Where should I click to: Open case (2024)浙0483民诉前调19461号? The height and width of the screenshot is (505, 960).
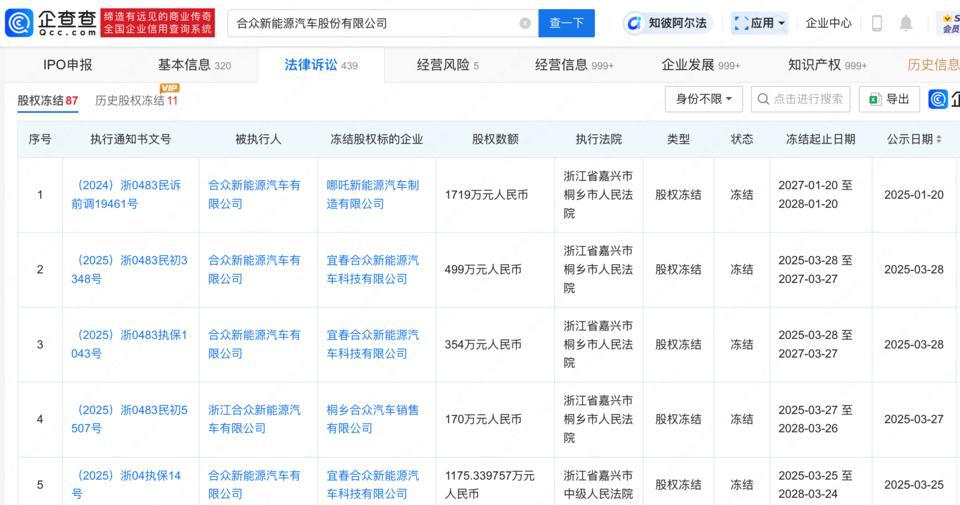(126, 195)
